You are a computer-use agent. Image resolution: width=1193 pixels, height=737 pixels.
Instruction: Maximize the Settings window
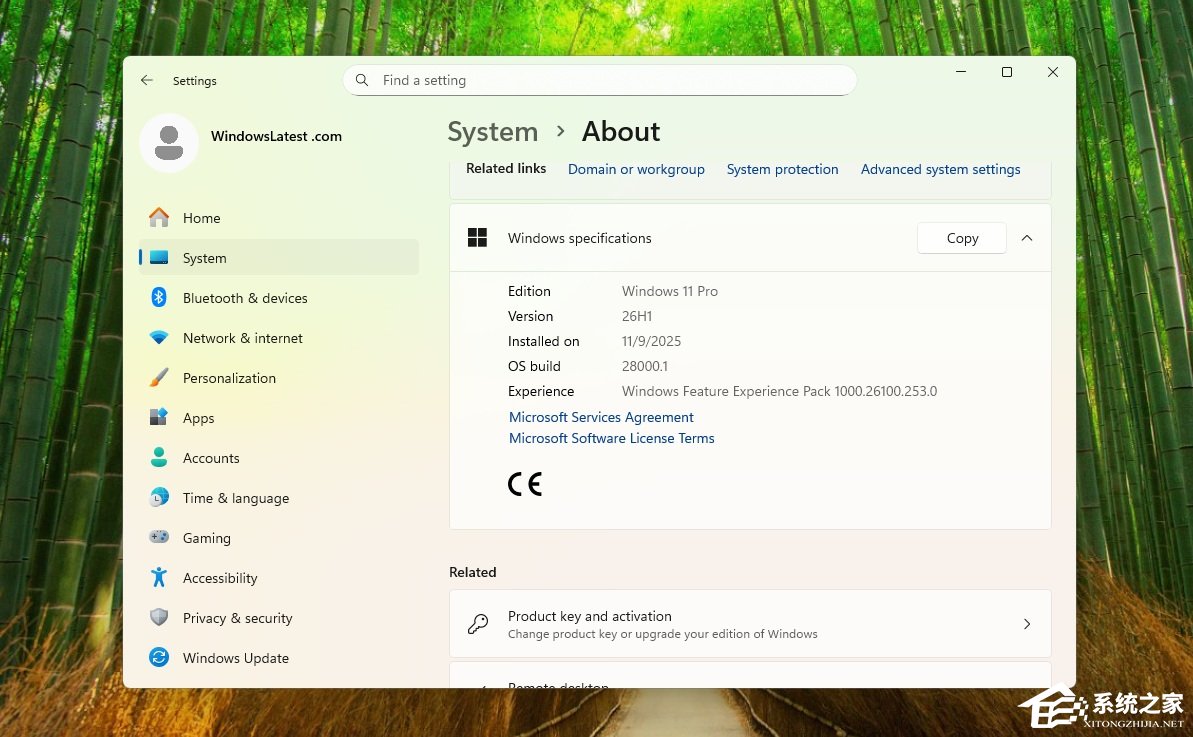[1007, 71]
